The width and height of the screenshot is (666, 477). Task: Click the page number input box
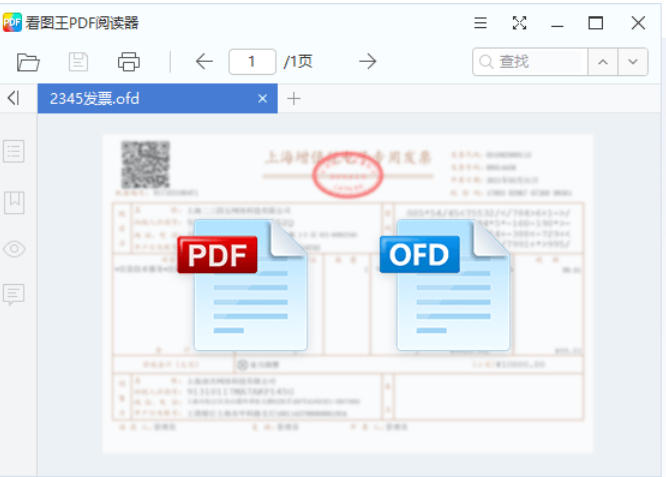pos(252,62)
